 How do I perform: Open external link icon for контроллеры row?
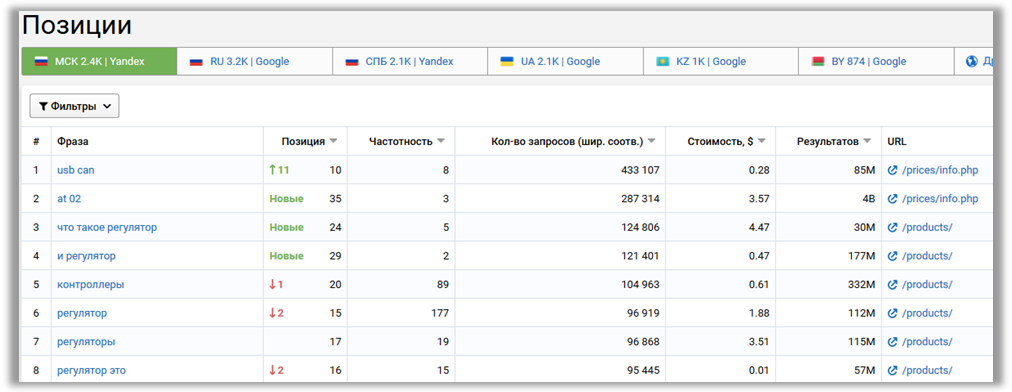coord(893,285)
